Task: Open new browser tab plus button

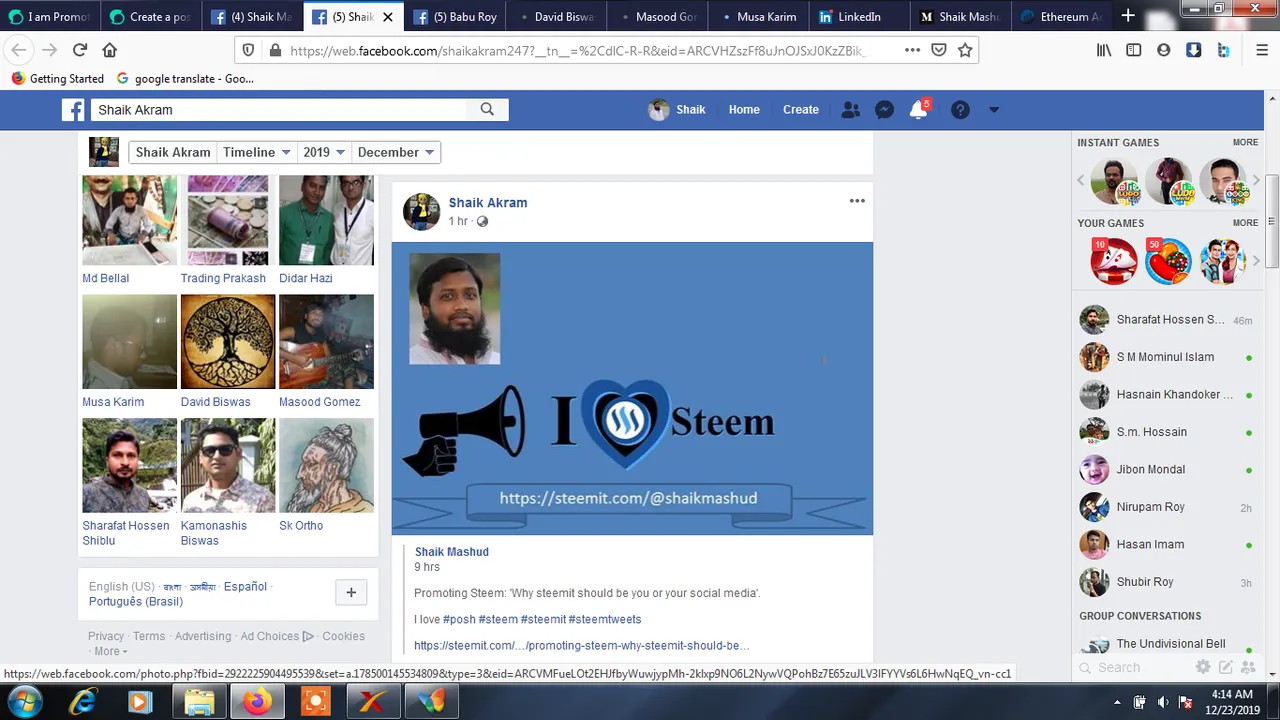Action: [x=1128, y=16]
